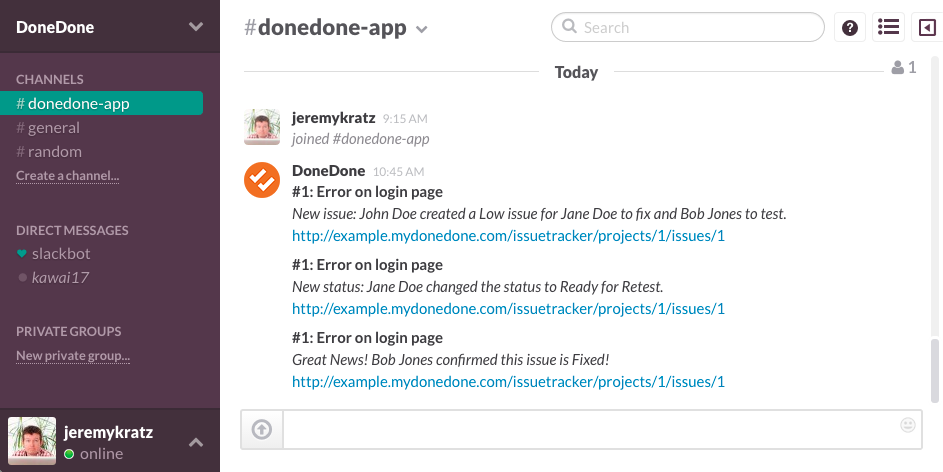
Task: Click the DoneDone orange checkmark avatar
Action: coord(262,180)
